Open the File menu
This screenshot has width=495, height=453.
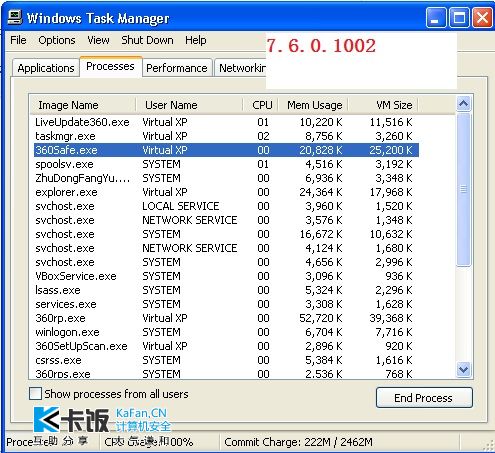18,40
